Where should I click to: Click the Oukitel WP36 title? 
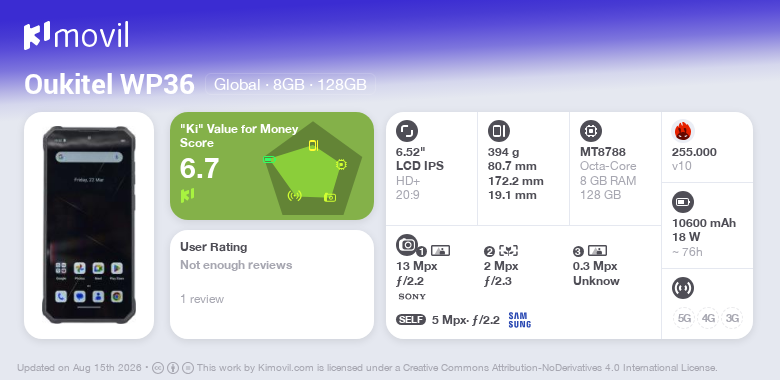(109, 85)
